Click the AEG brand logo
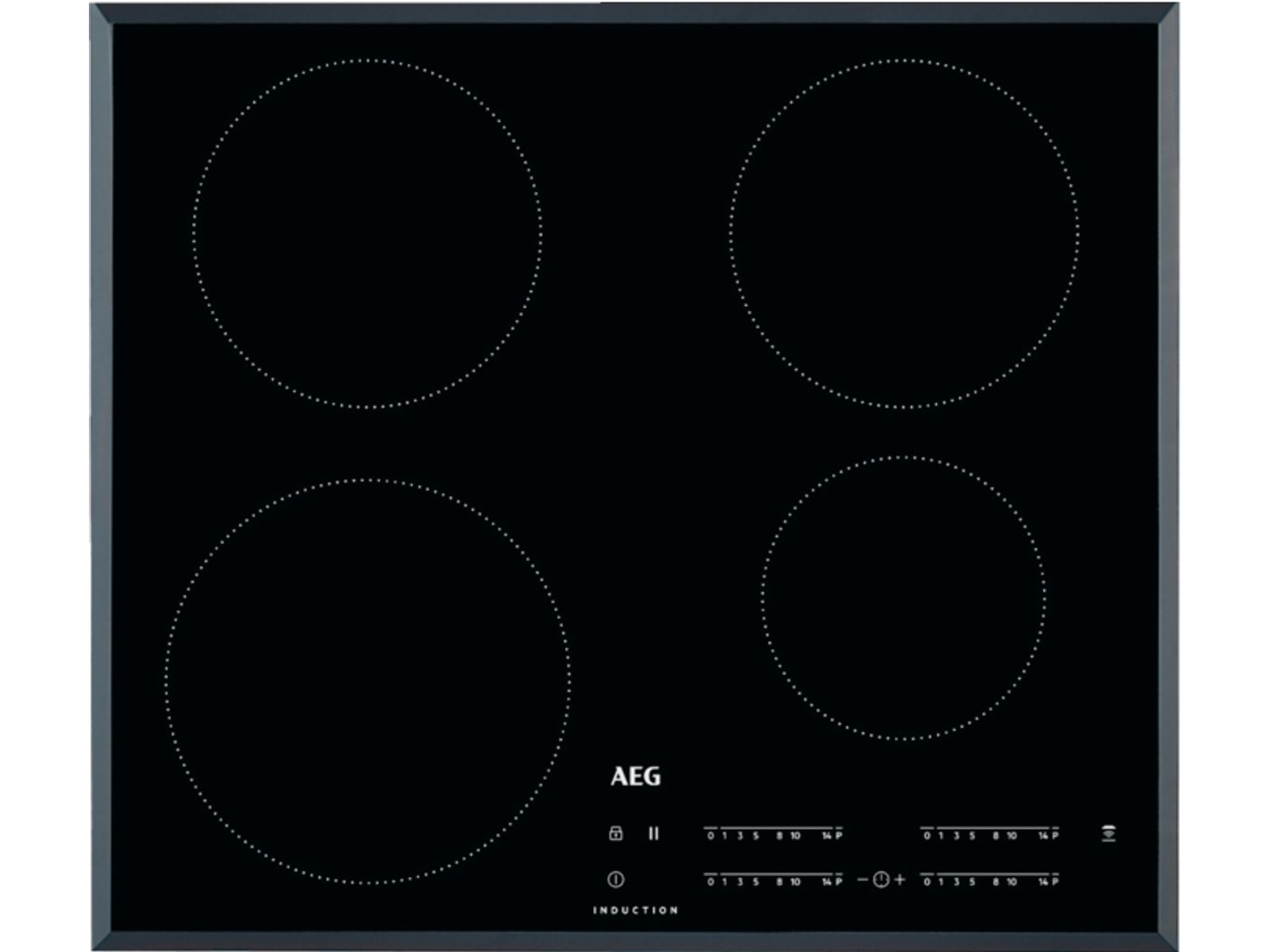The width and height of the screenshot is (1270, 952). point(635,777)
